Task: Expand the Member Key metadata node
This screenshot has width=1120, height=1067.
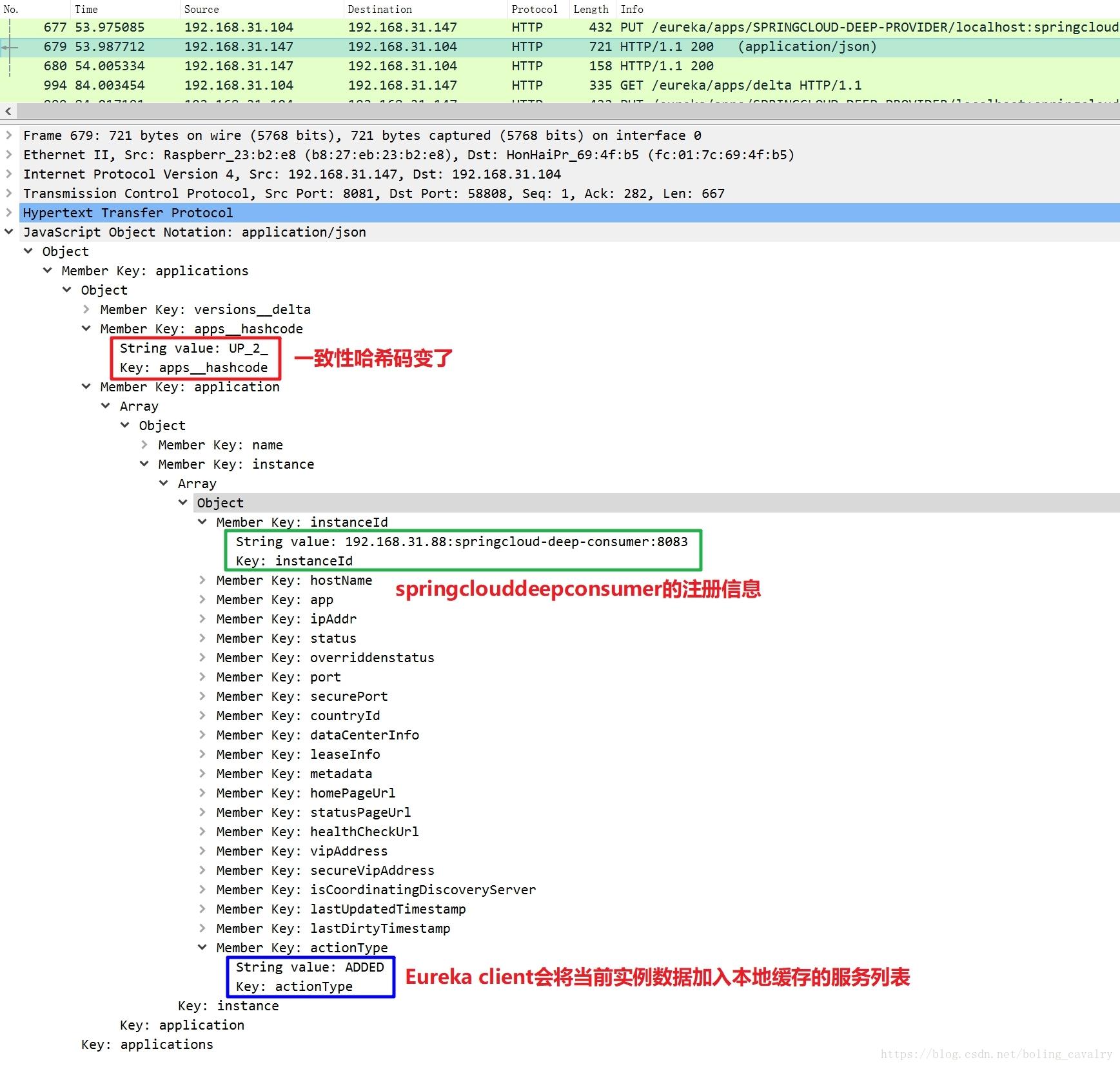Action: 202,774
